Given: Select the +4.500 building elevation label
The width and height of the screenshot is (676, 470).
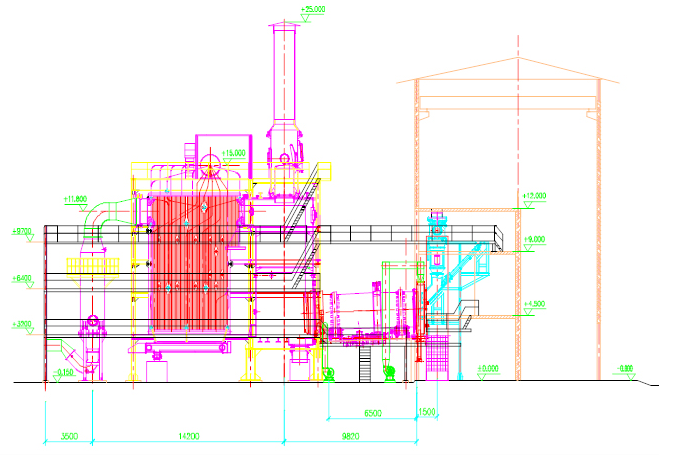Looking at the screenshot, I should [x=534, y=304].
